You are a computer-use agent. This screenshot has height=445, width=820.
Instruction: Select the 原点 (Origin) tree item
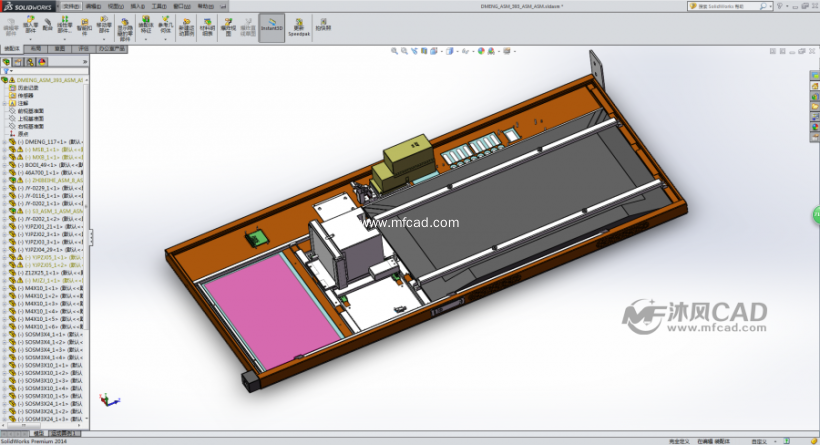23,134
